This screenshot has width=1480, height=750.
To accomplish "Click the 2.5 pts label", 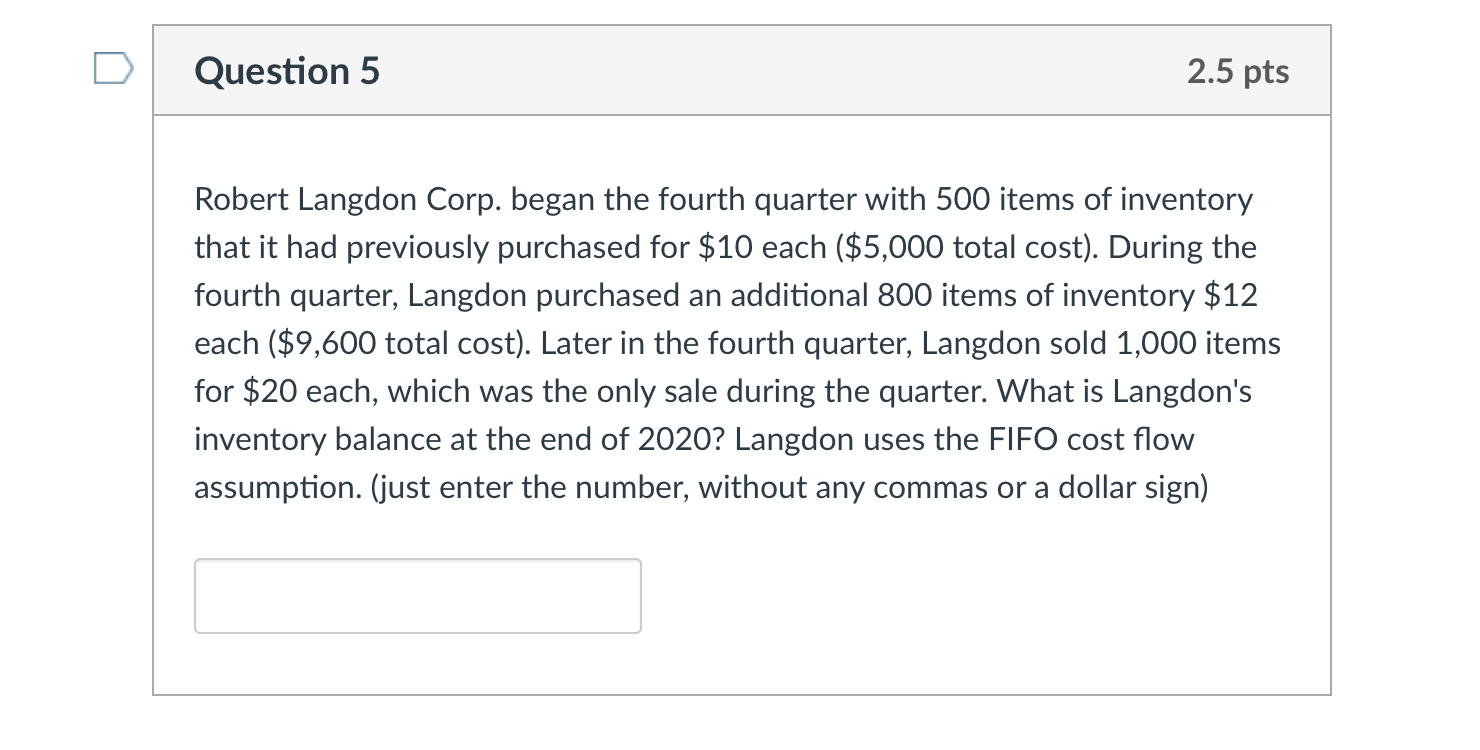I will (1239, 71).
